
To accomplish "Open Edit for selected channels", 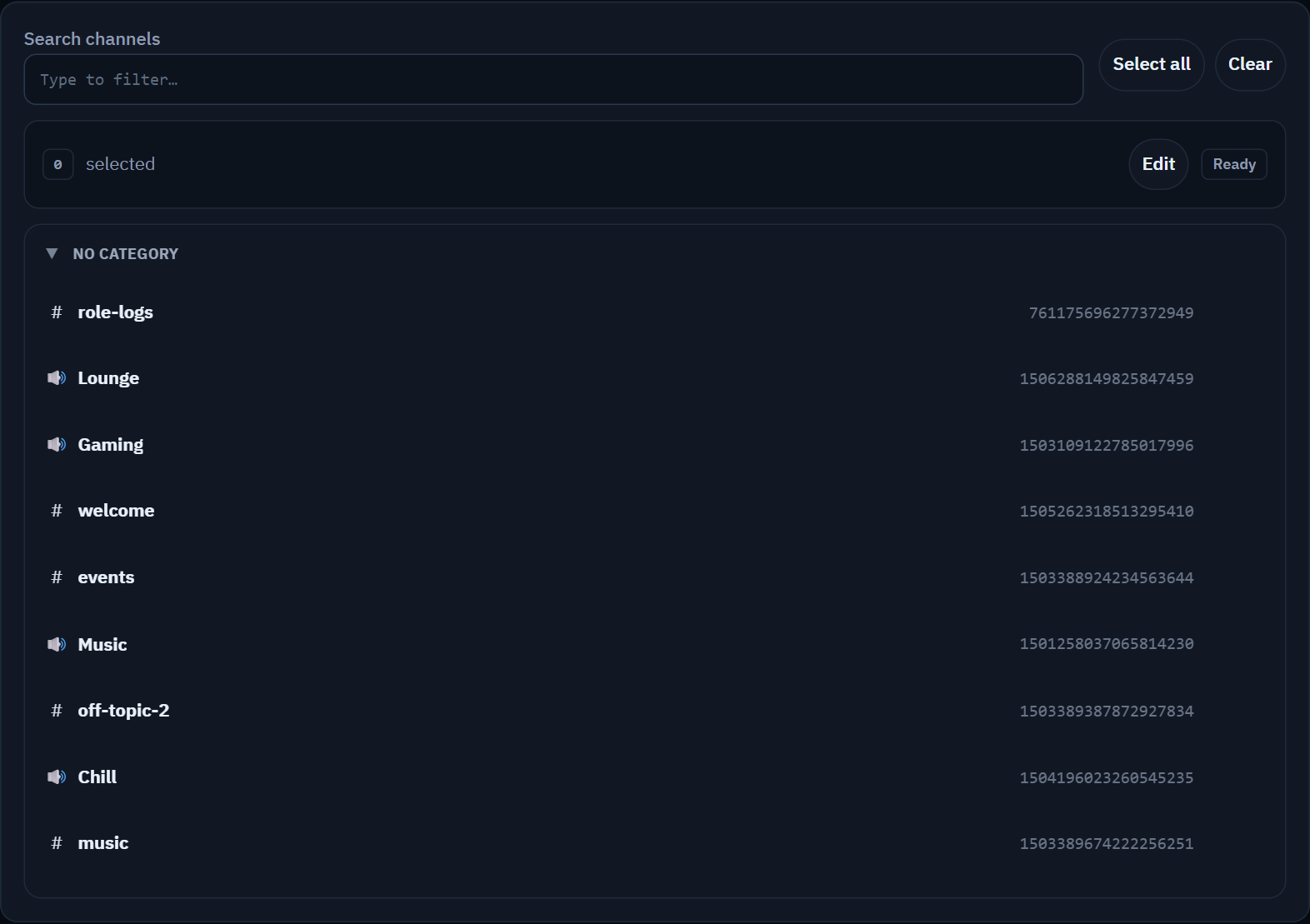I will click(1158, 164).
